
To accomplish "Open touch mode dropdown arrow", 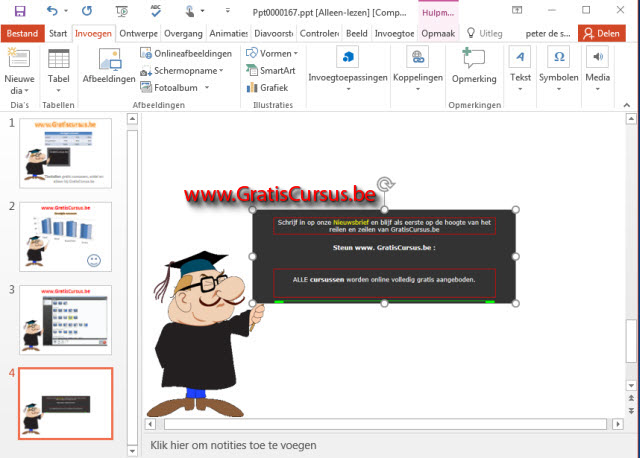I will coord(202,11).
